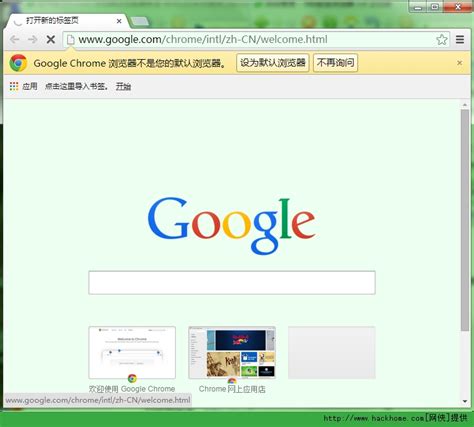Click the page icon in the address bar
Image resolution: width=474 pixels, height=427 pixels.
click(70, 40)
